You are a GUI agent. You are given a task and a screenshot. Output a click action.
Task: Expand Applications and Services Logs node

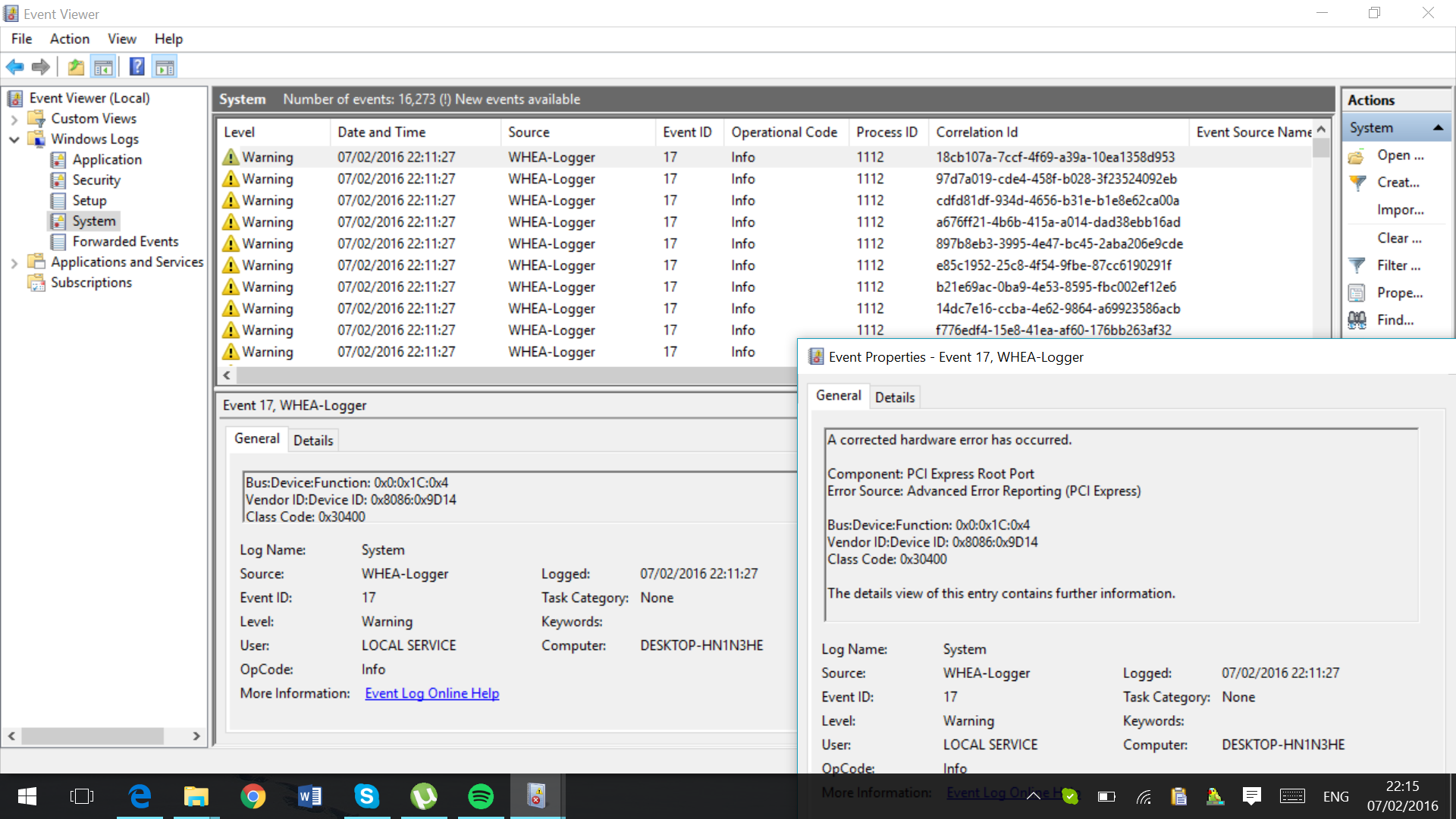14,263
